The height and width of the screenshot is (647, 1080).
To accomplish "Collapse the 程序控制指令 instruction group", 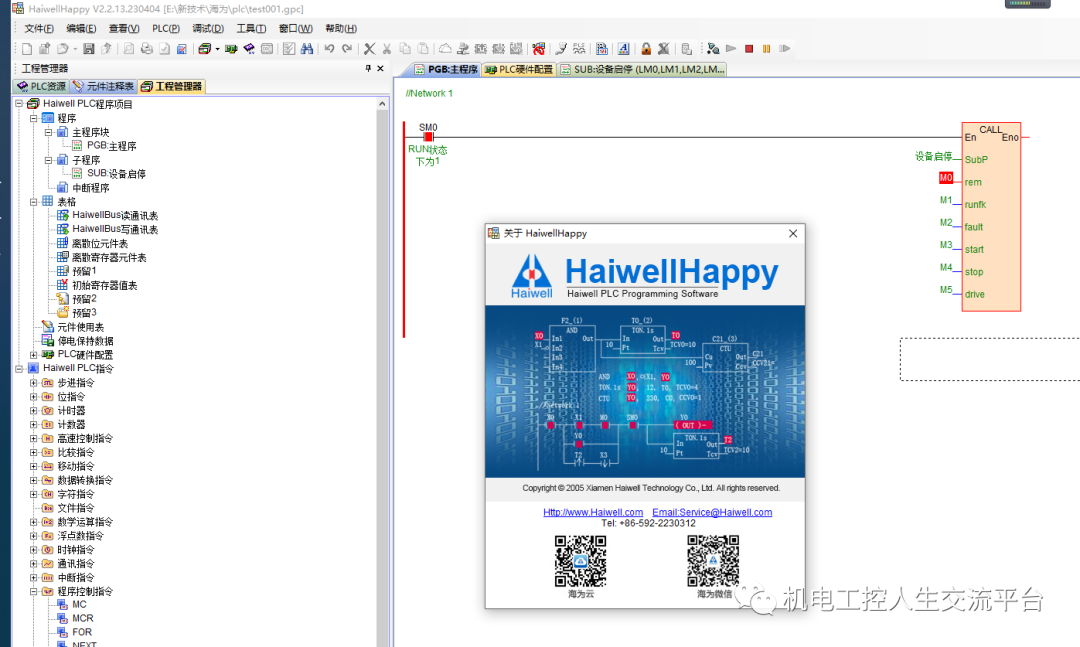I will [34, 591].
